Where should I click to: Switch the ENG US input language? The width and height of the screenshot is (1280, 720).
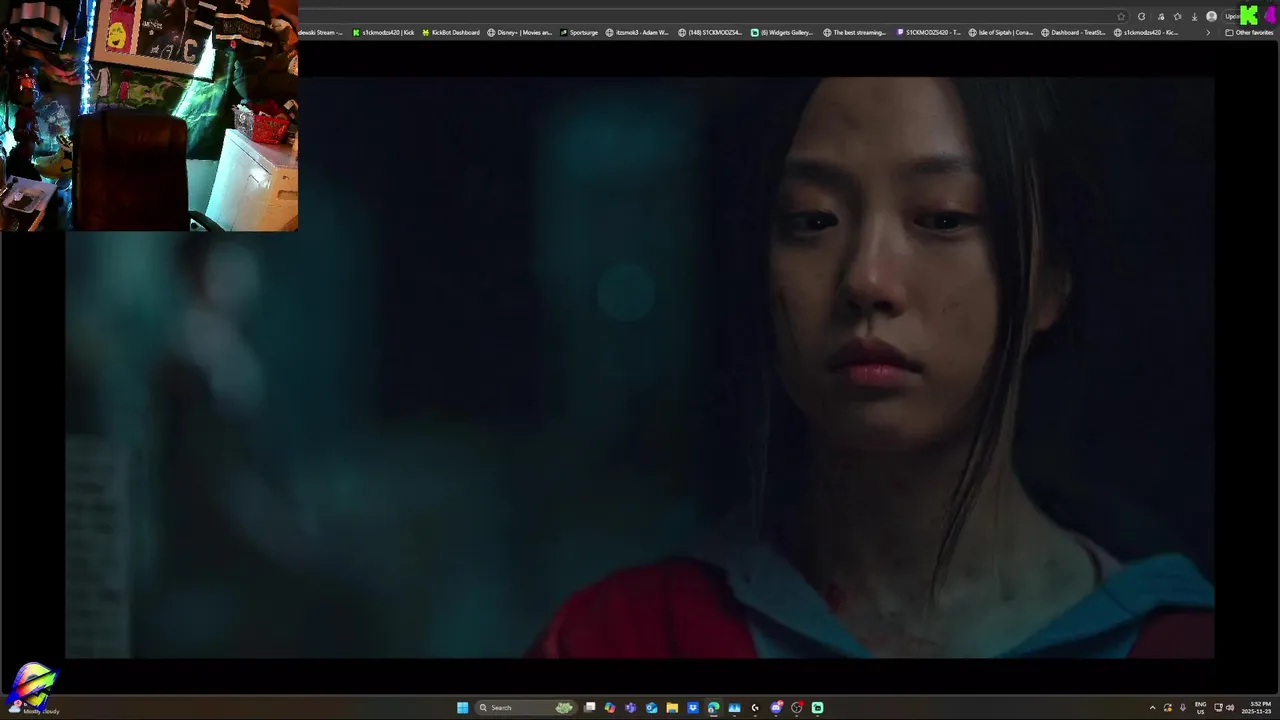[1201, 708]
